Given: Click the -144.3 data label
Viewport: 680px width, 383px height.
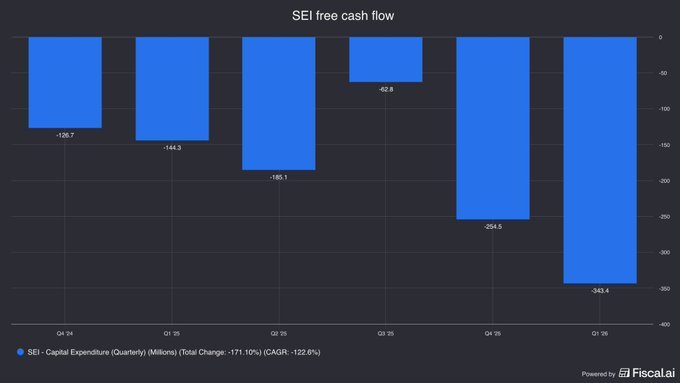Looking at the screenshot, I should [x=172, y=148].
